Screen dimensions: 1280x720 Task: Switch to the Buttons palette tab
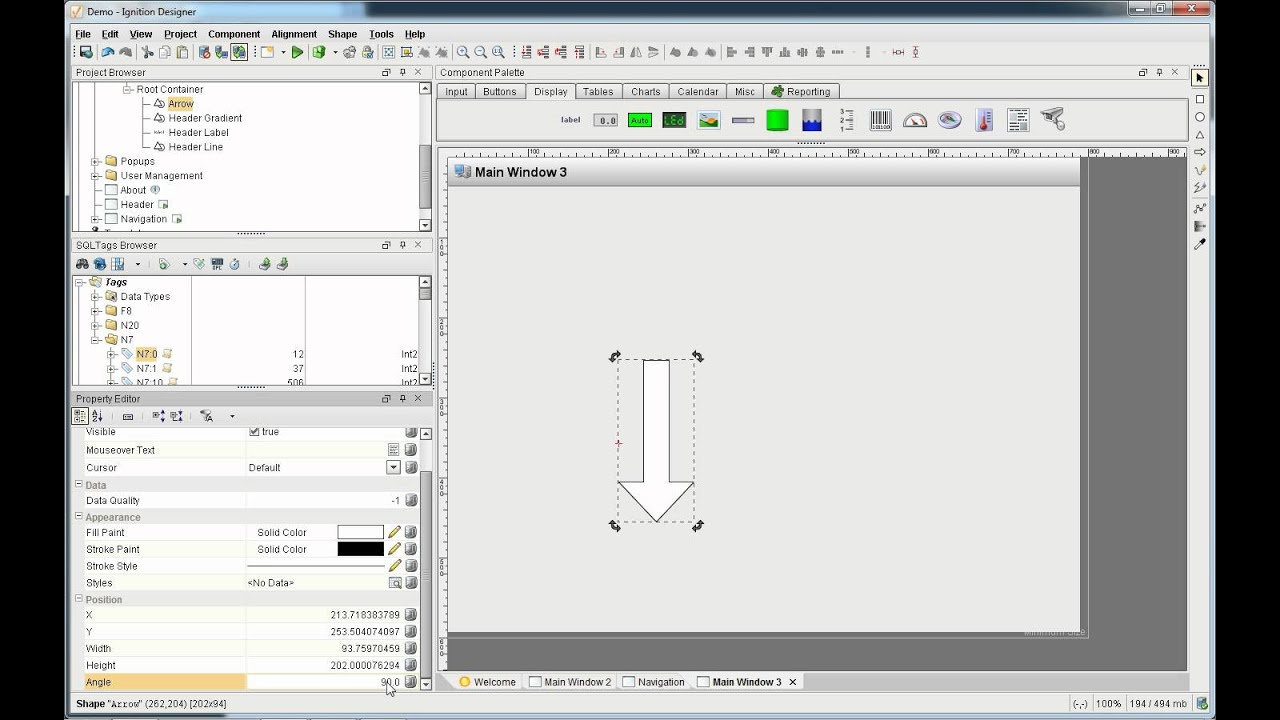(x=500, y=92)
